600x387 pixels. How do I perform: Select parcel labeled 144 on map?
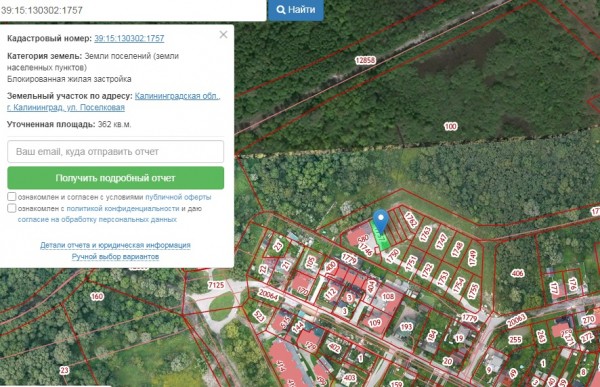click(x=298, y=327)
